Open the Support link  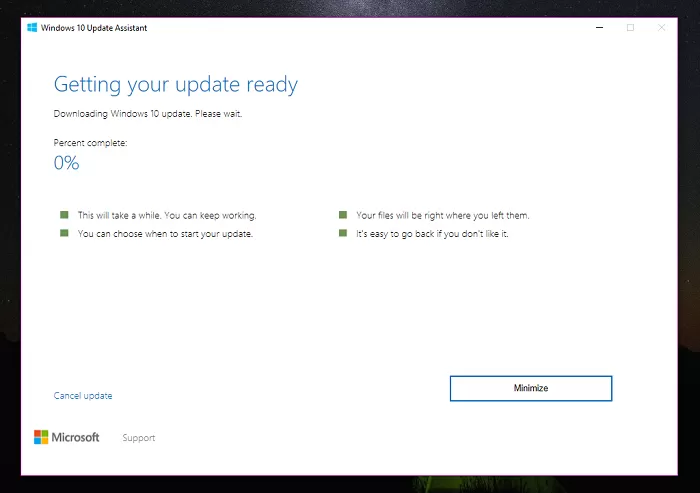tap(139, 438)
